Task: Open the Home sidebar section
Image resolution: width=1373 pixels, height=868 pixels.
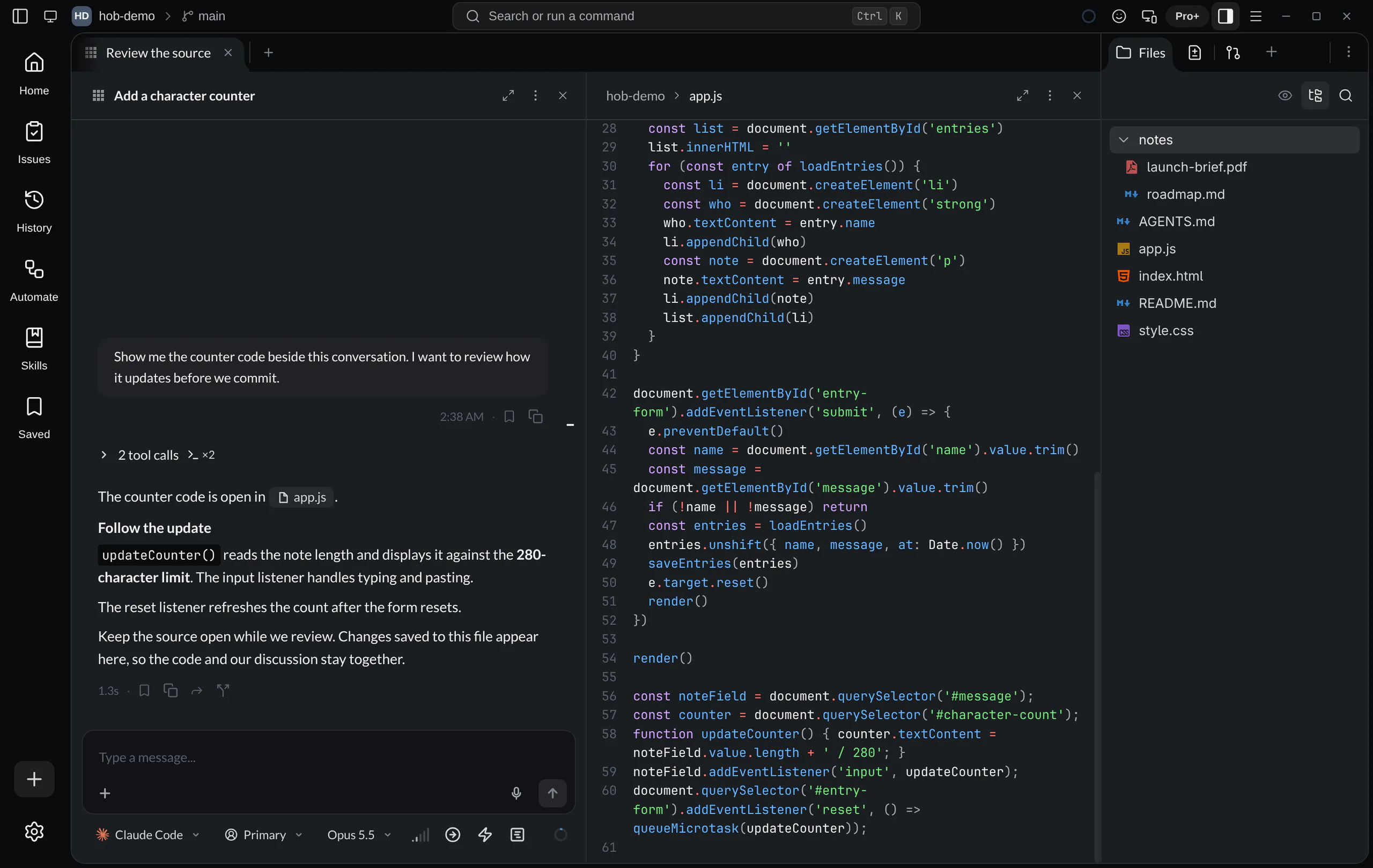Action: (34, 74)
